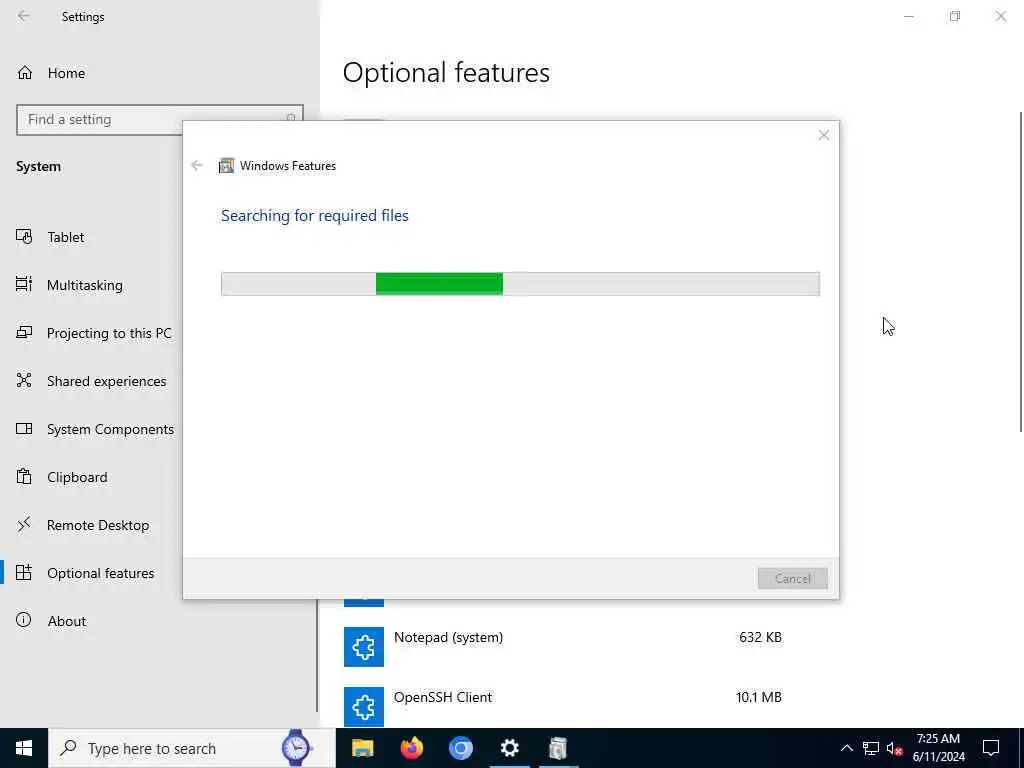This screenshot has width=1024, height=768.
Task: Click the About info icon
Action: tap(24, 620)
